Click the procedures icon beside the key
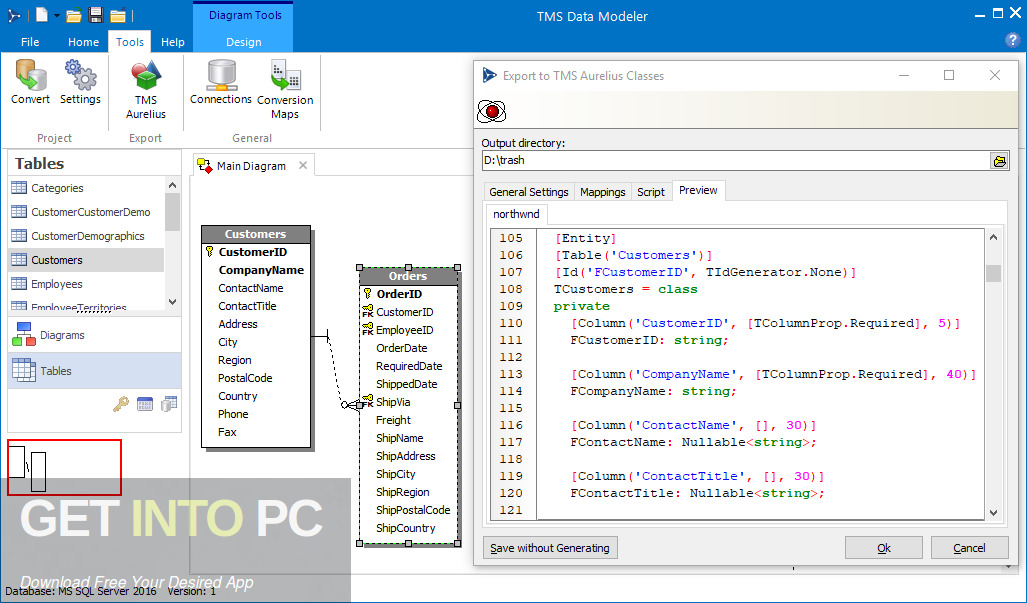The height and width of the screenshot is (603, 1027). 145,404
